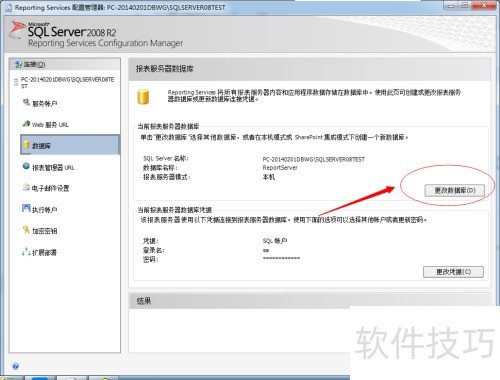Click the 更改凭据(C) change credentials button
The image size is (500, 380).
[x=453, y=272]
